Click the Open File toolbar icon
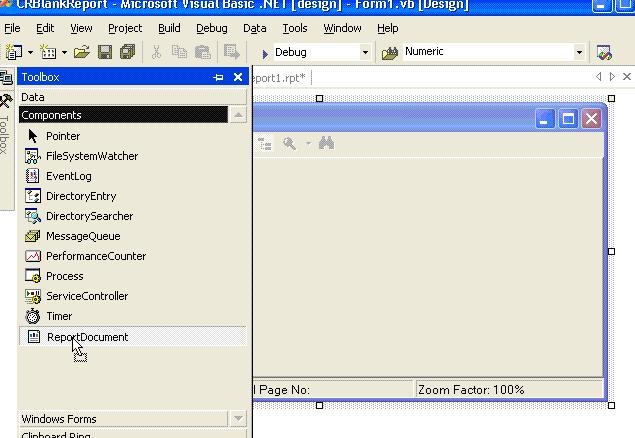The width and height of the screenshot is (635, 438). (82, 52)
